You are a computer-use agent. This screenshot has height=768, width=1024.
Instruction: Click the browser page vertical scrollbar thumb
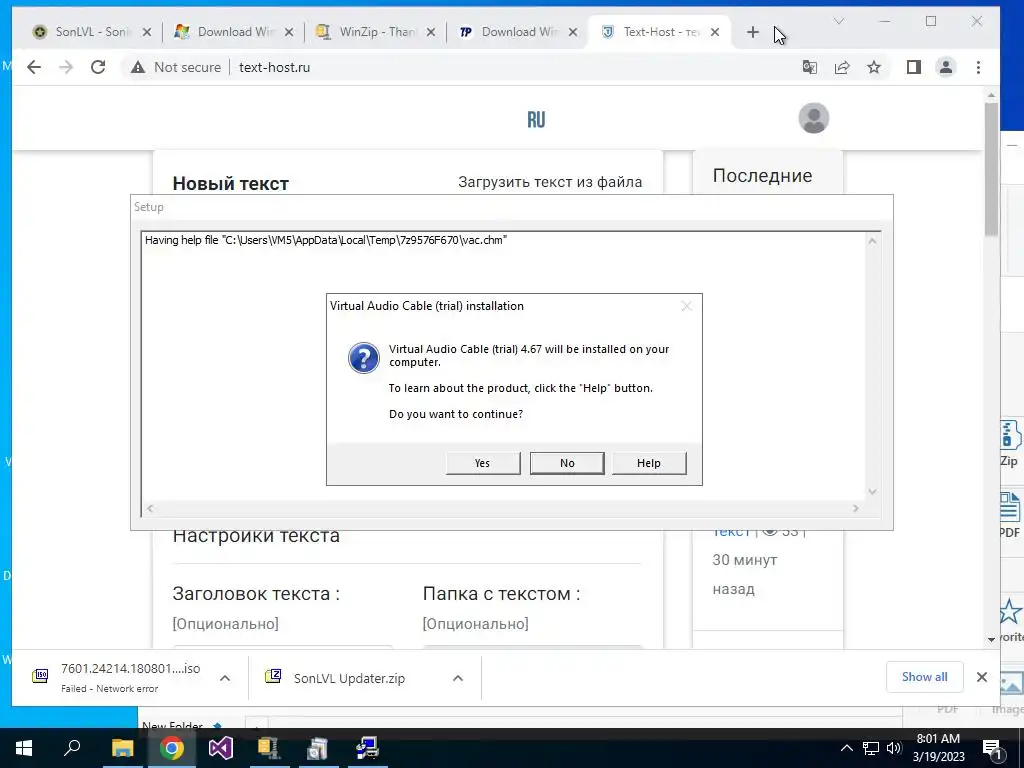[x=991, y=168]
